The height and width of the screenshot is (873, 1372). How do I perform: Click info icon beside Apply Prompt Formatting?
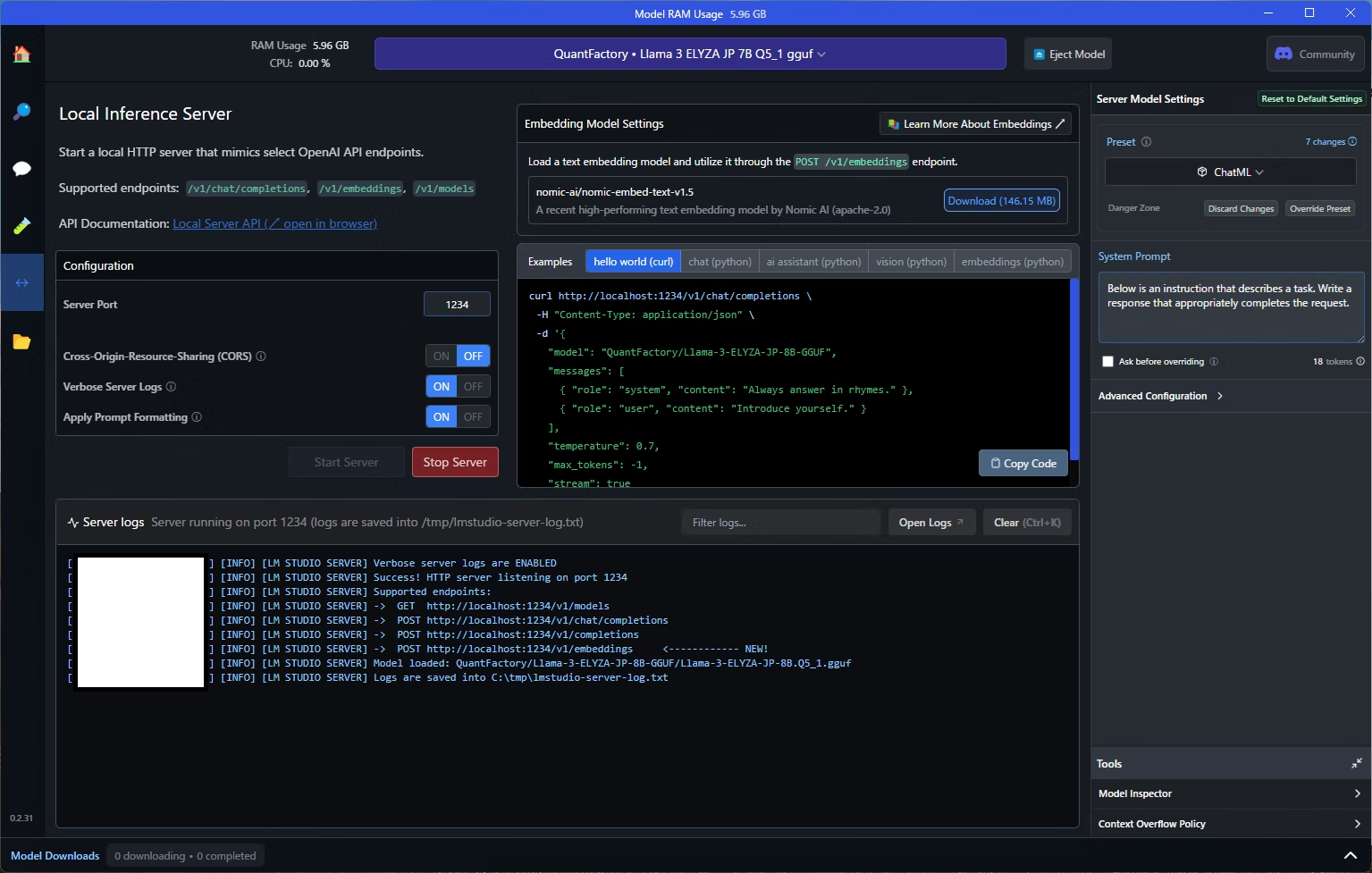[197, 416]
